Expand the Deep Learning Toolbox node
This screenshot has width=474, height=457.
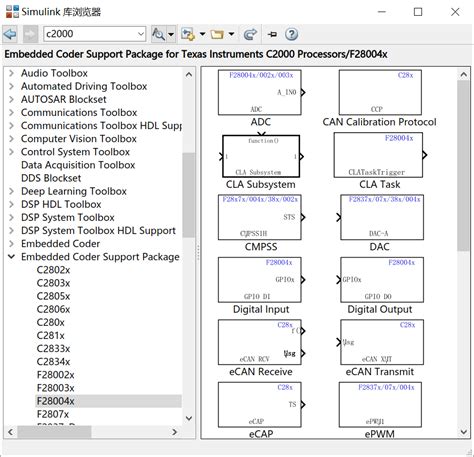point(11,191)
